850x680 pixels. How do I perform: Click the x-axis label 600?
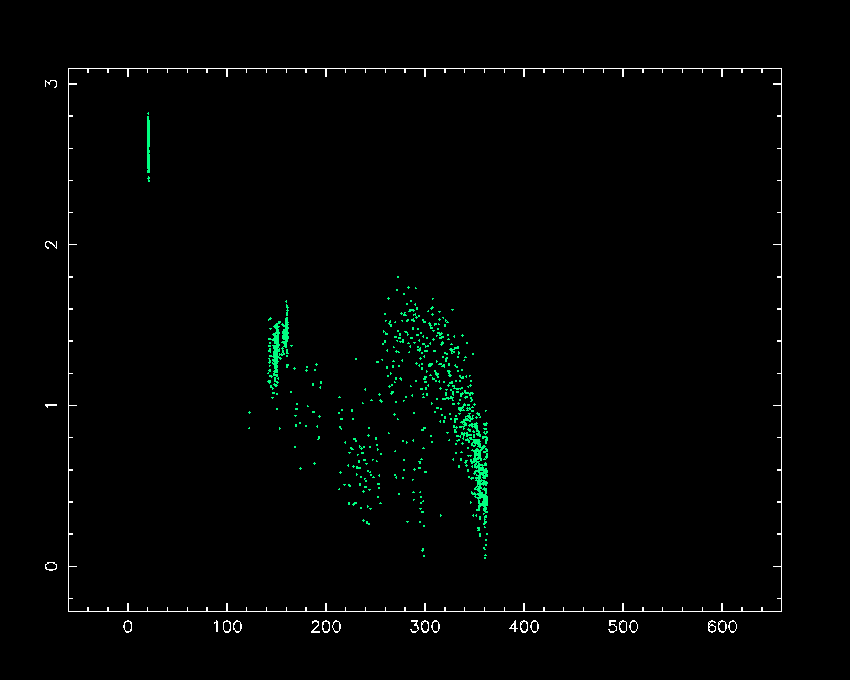tap(722, 627)
